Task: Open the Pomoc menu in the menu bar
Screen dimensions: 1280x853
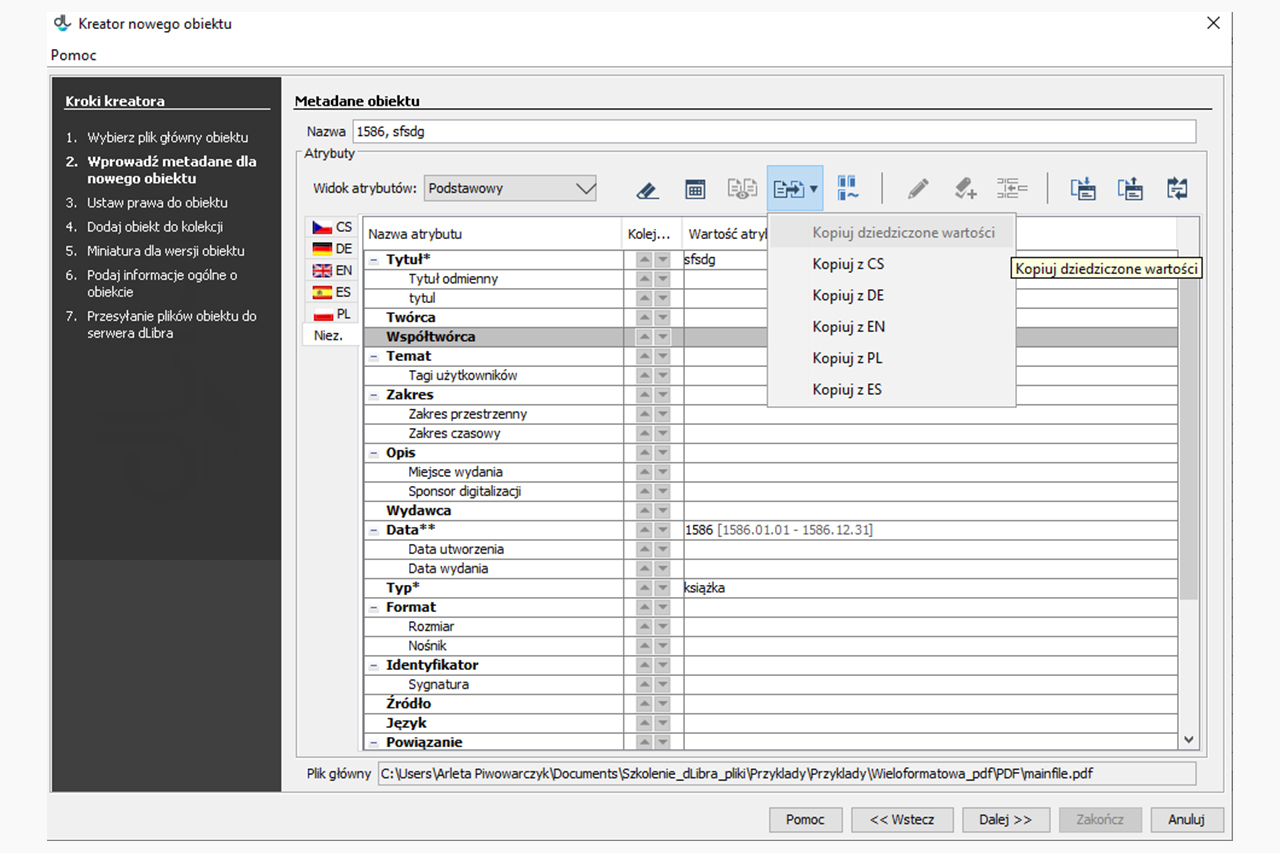Action: [x=73, y=55]
